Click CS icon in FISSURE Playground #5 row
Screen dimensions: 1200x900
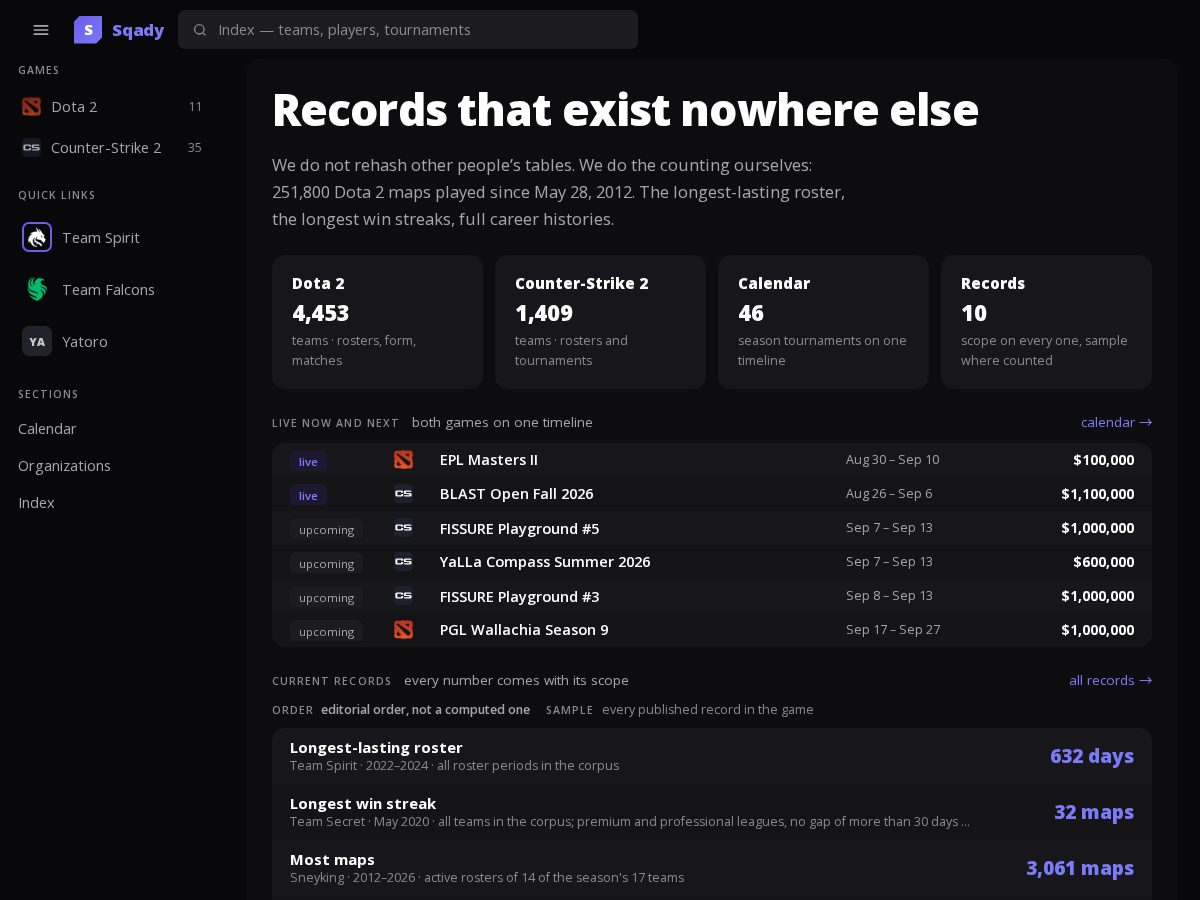[x=403, y=527]
